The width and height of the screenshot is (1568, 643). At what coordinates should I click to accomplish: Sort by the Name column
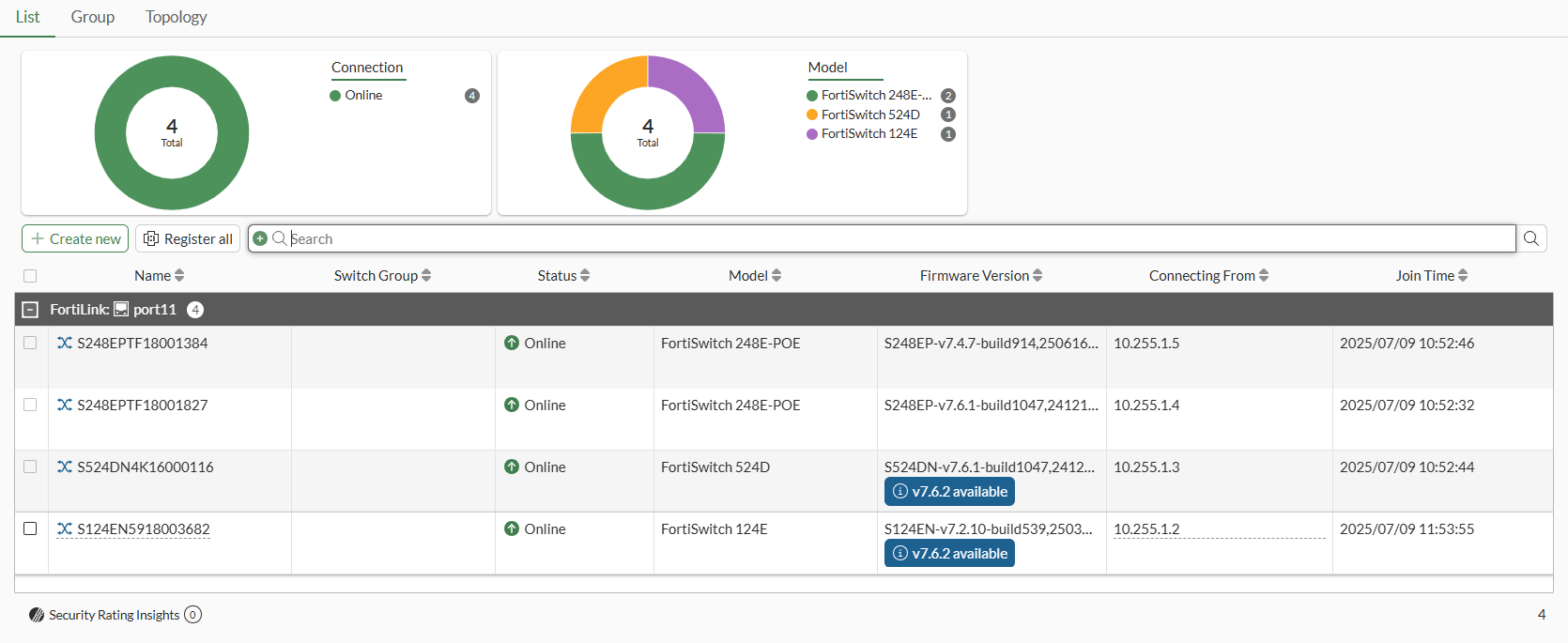[159, 276]
